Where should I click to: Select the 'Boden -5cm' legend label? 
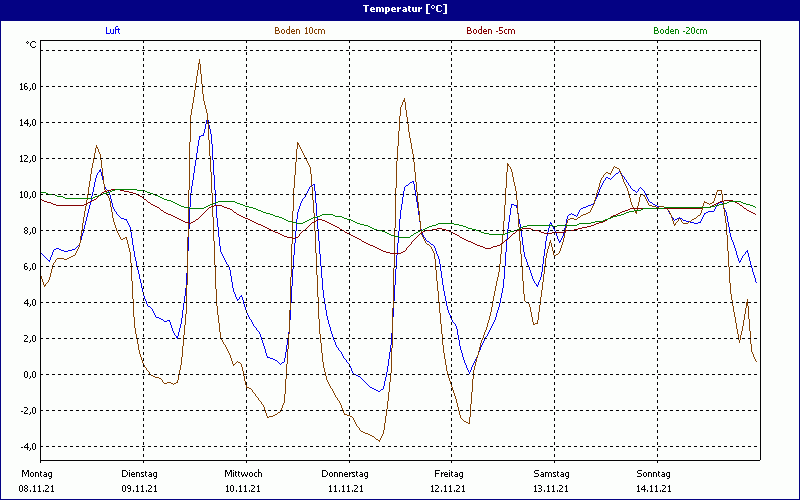[x=491, y=31]
